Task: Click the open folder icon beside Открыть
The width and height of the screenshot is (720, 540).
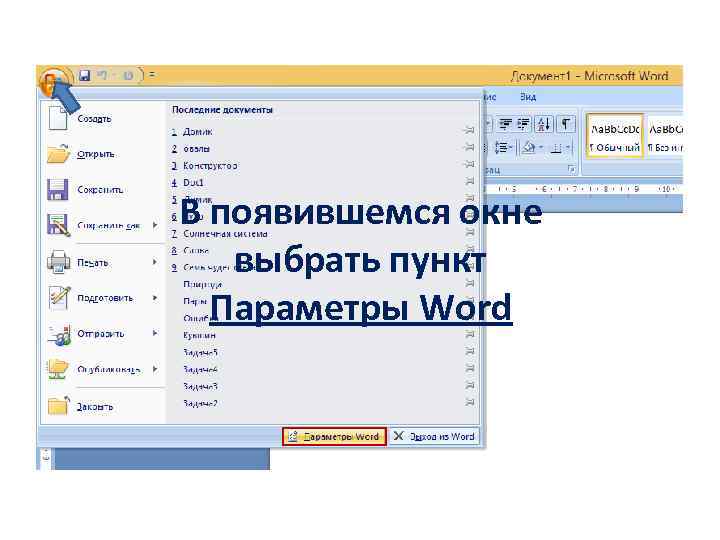Action: [x=58, y=154]
